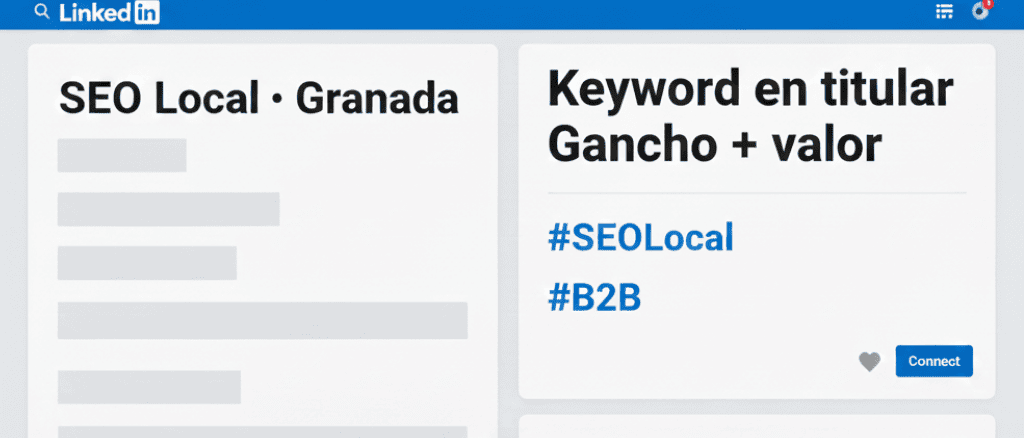Open the apps grid menu icon
This screenshot has height=438, width=1024.
(943, 11)
